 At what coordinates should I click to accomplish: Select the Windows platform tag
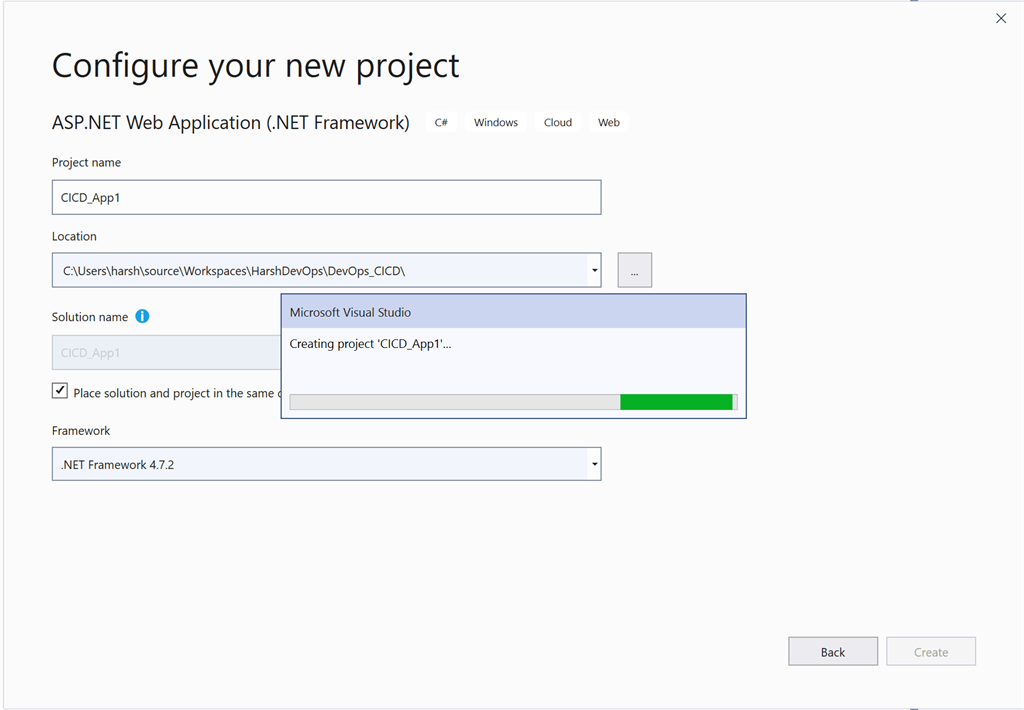click(495, 122)
